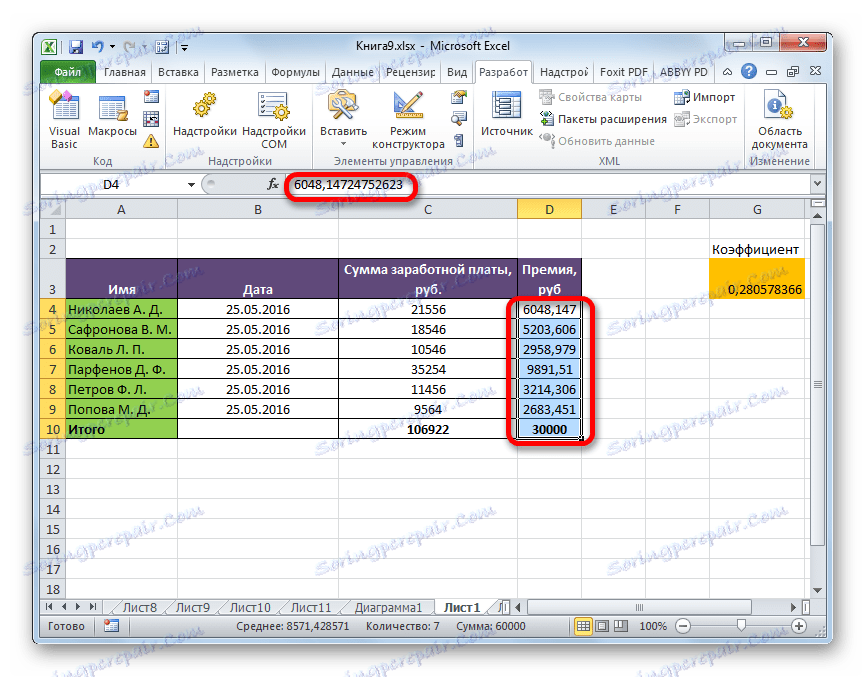This screenshot has width=866, height=677.
Task: Open the Visual Basic editor
Action: coord(64,120)
